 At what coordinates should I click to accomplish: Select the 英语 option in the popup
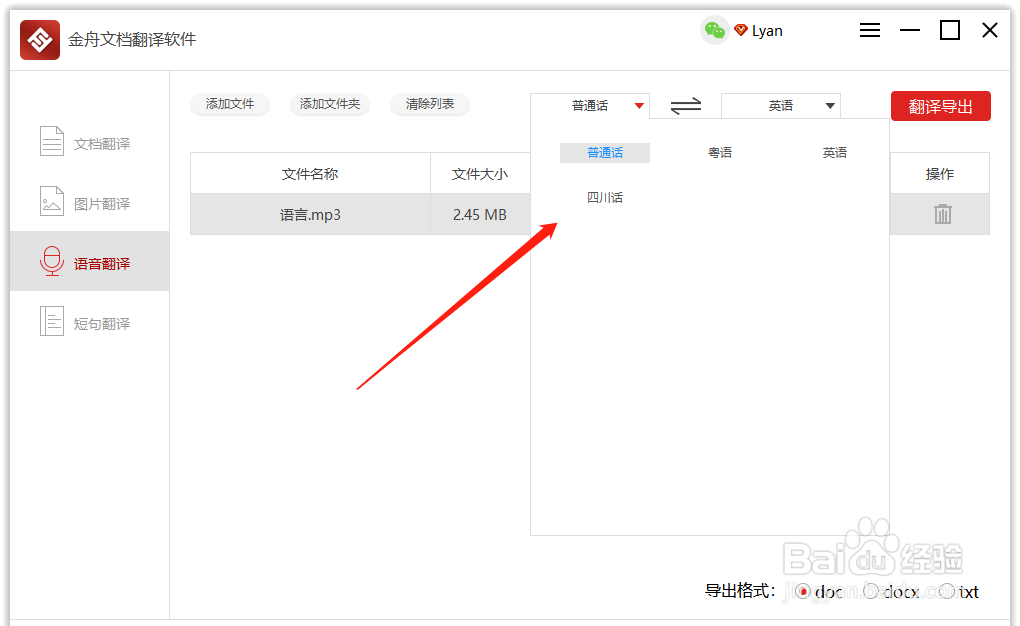835,151
